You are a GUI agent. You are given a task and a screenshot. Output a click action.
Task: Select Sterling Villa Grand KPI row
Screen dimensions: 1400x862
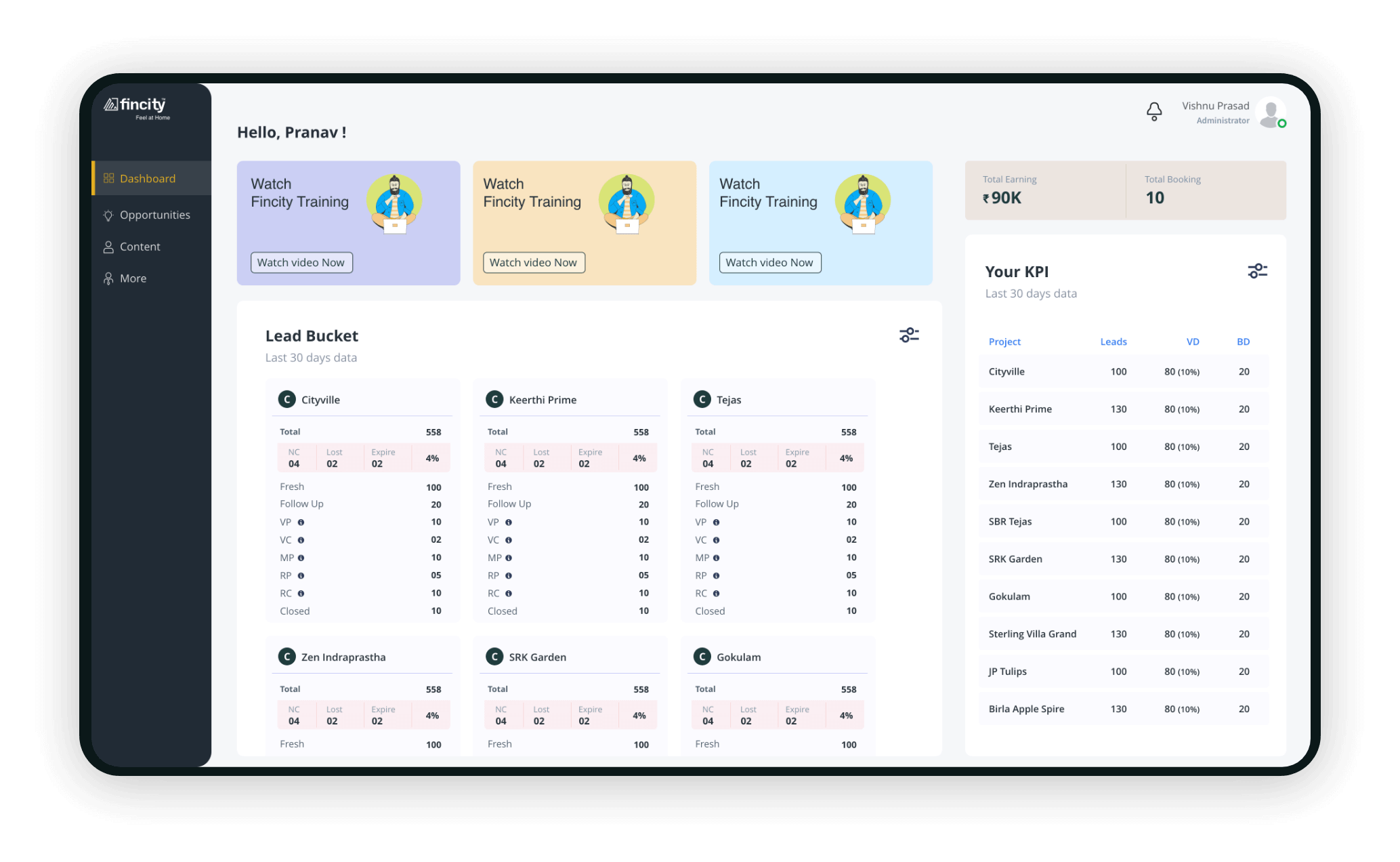(x=1124, y=634)
